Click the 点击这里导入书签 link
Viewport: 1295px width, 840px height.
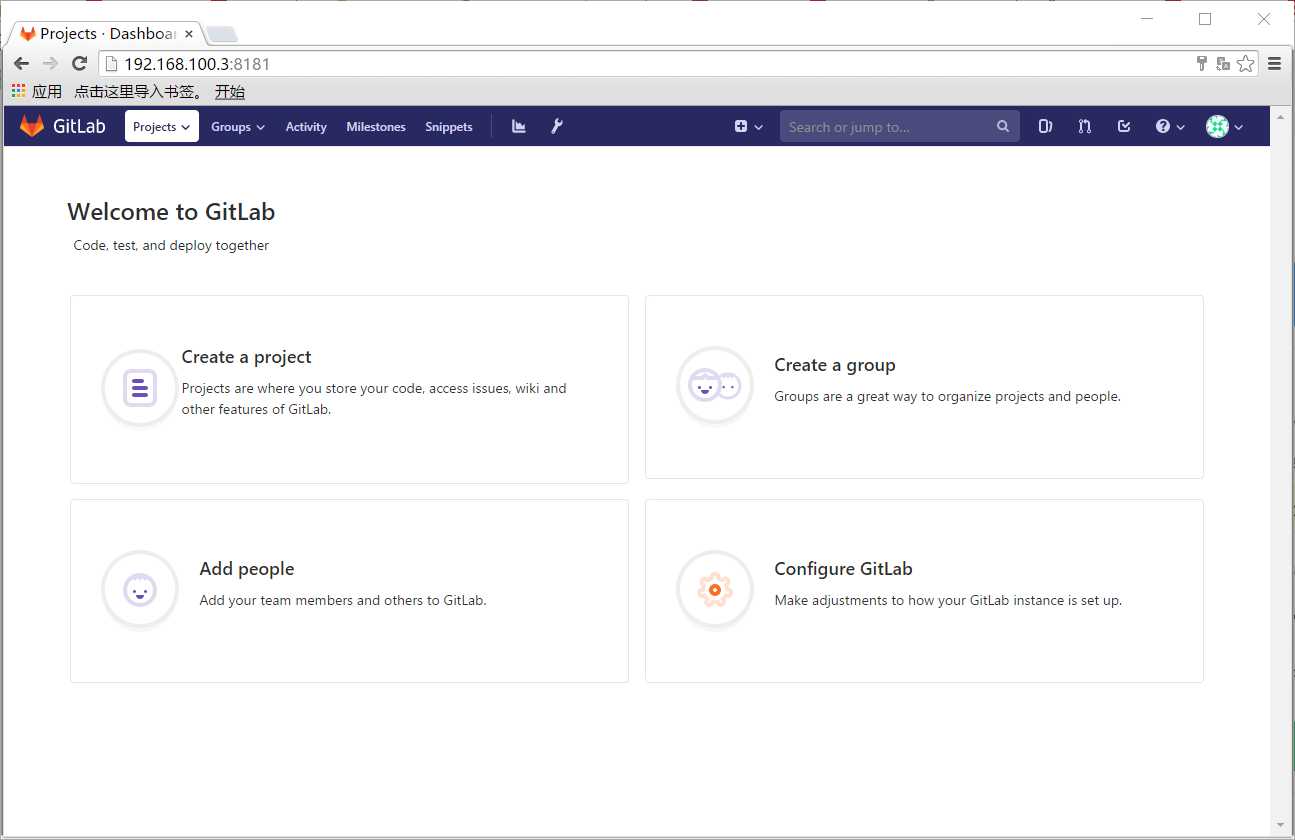(x=139, y=92)
